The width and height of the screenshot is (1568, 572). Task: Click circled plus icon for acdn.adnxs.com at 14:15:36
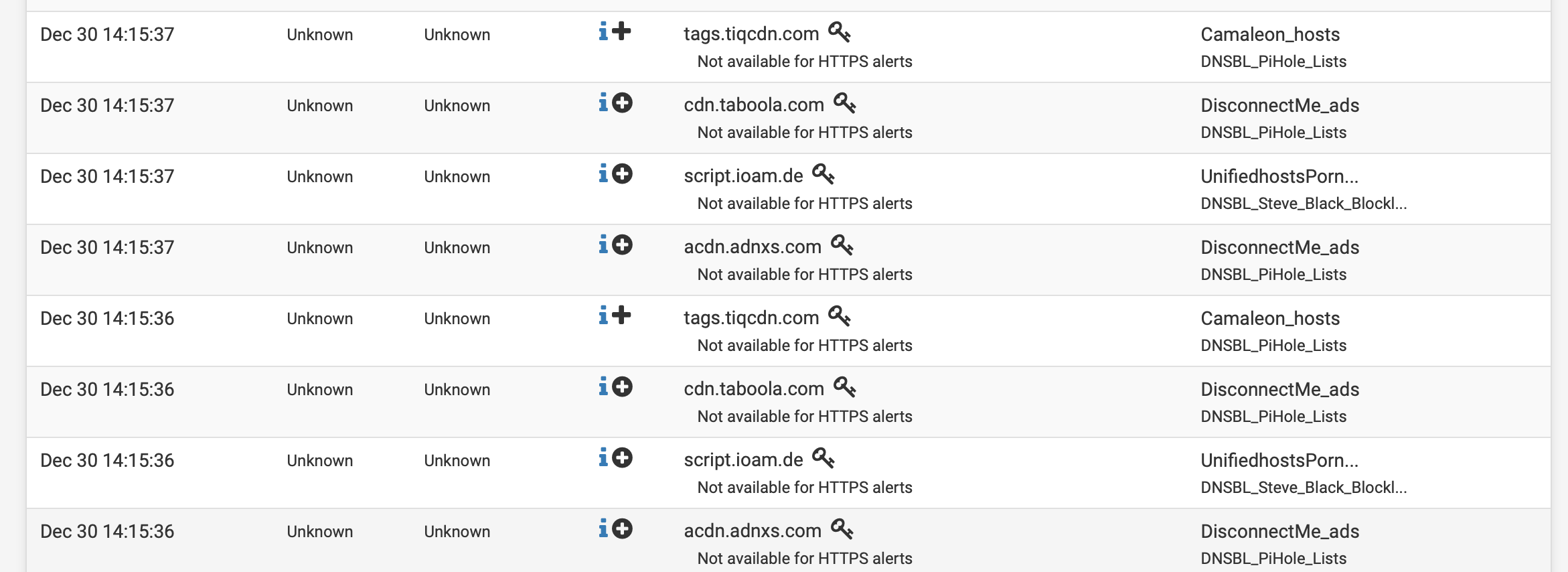tap(623, 528)
